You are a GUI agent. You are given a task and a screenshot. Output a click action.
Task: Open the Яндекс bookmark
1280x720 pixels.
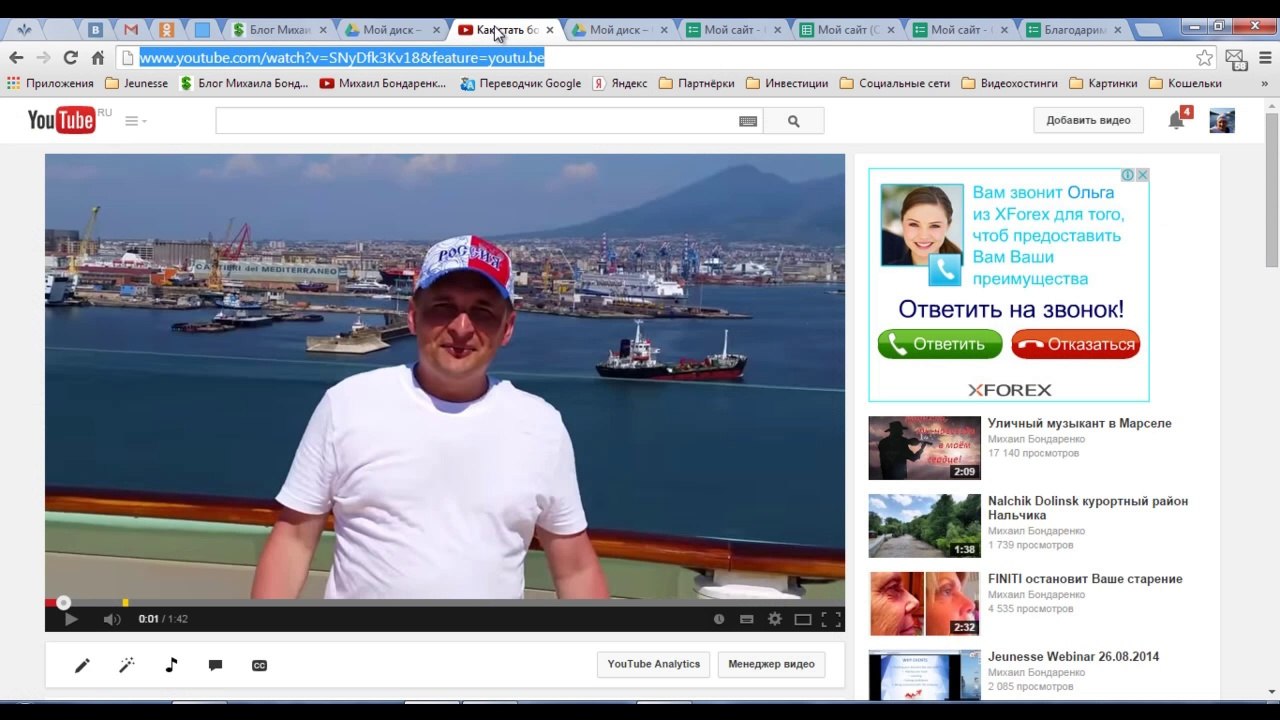620,84
